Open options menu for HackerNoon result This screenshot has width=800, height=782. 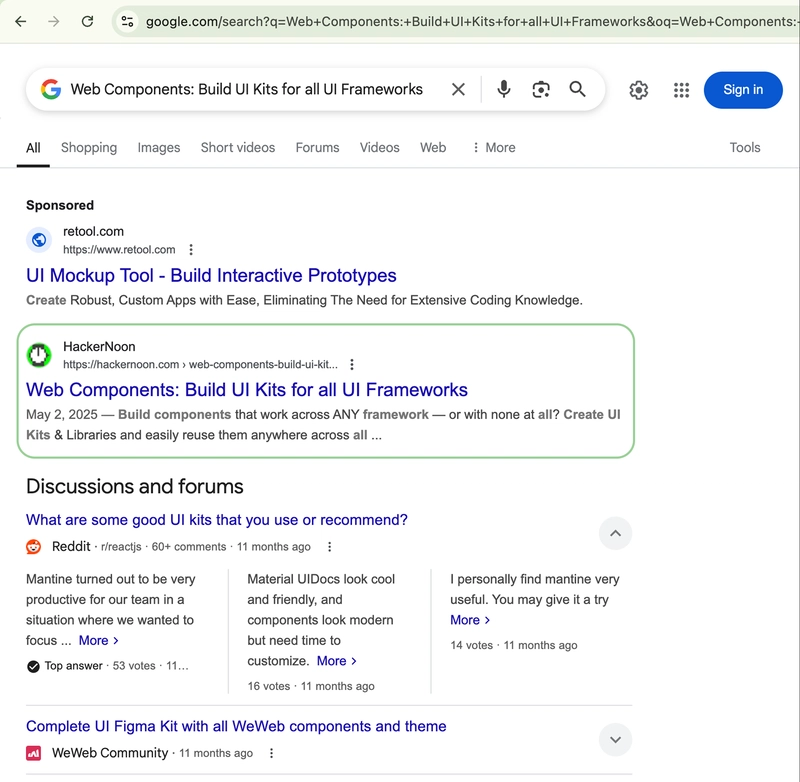352,364
